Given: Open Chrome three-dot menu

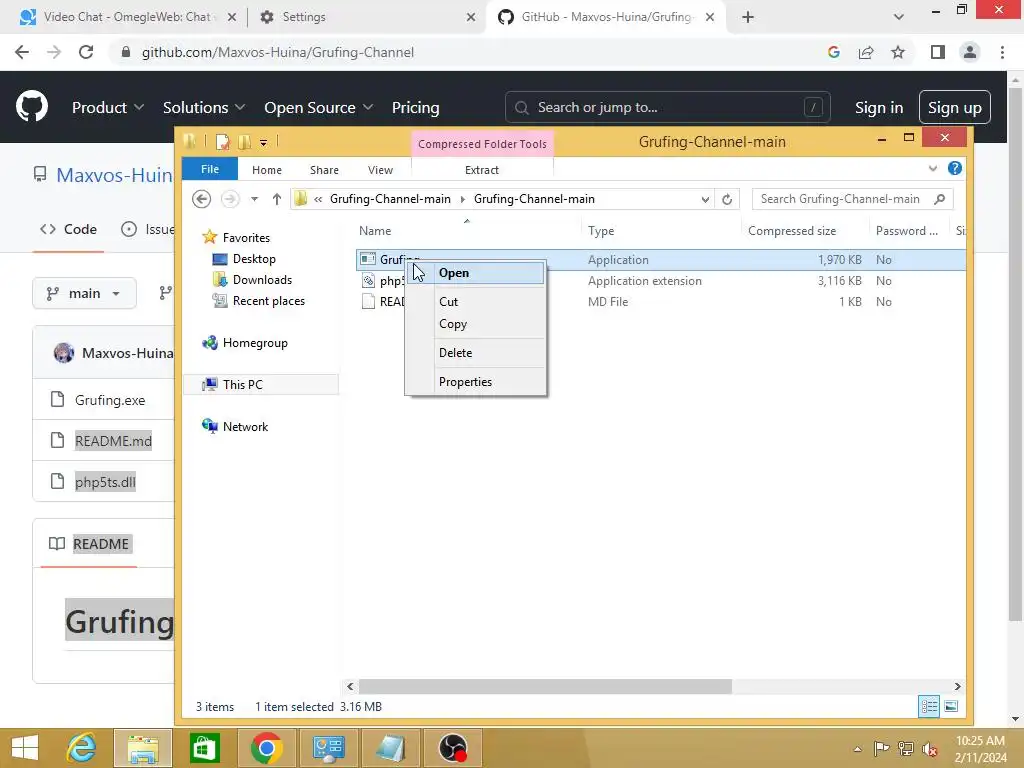Looking at the screenshot, I should point(1002,52).
